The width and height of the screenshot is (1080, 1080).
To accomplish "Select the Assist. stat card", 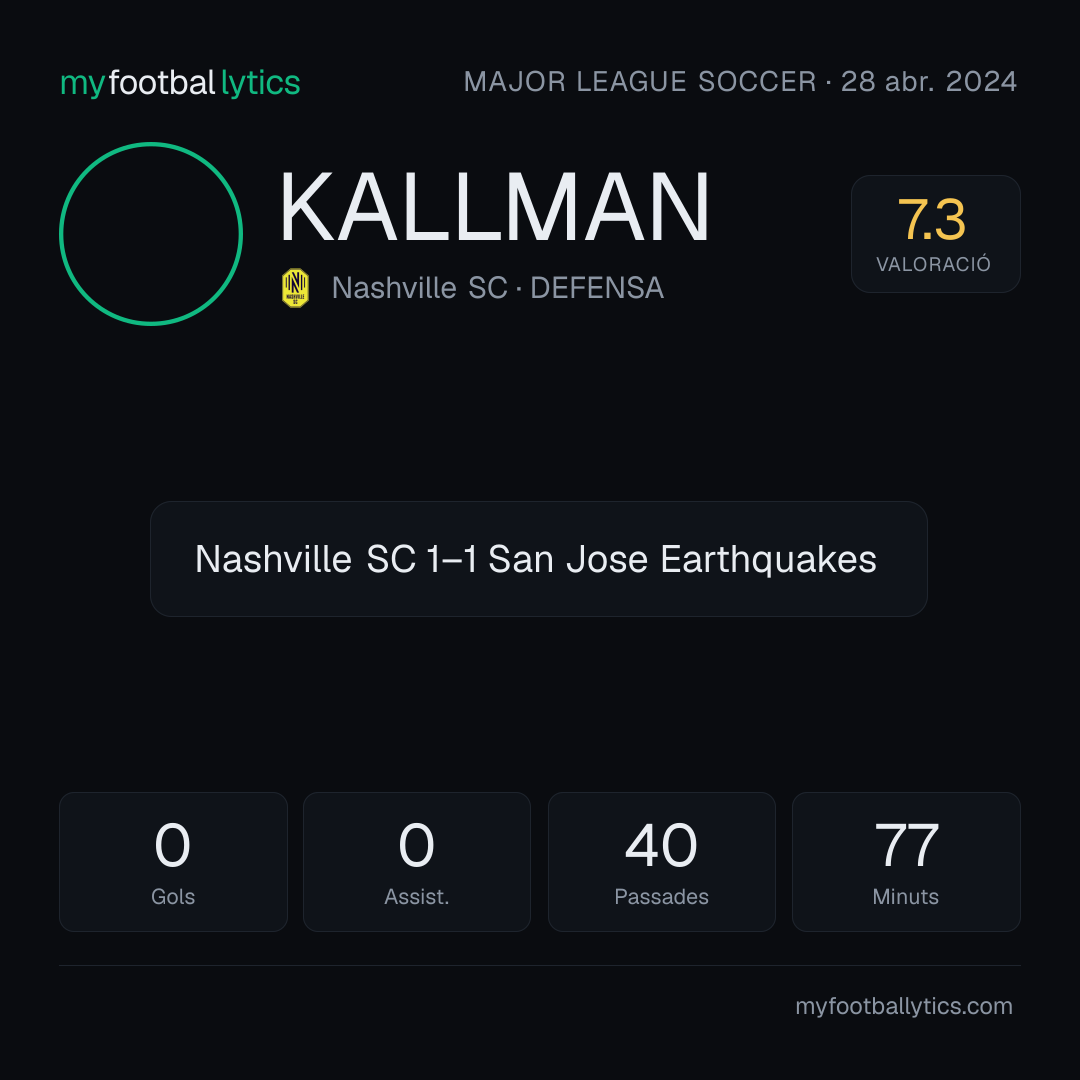I will click(417, 862).
